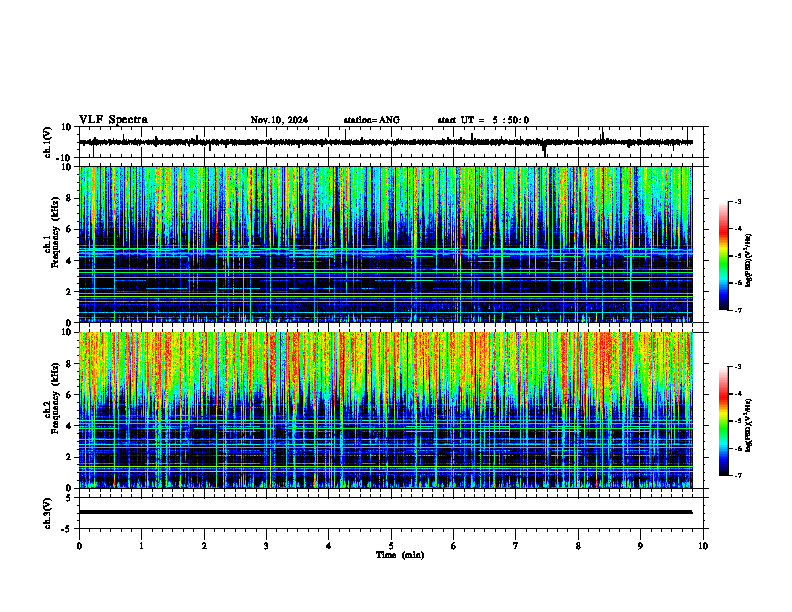Click the "Time (min)" axis title

coord(400,555)
